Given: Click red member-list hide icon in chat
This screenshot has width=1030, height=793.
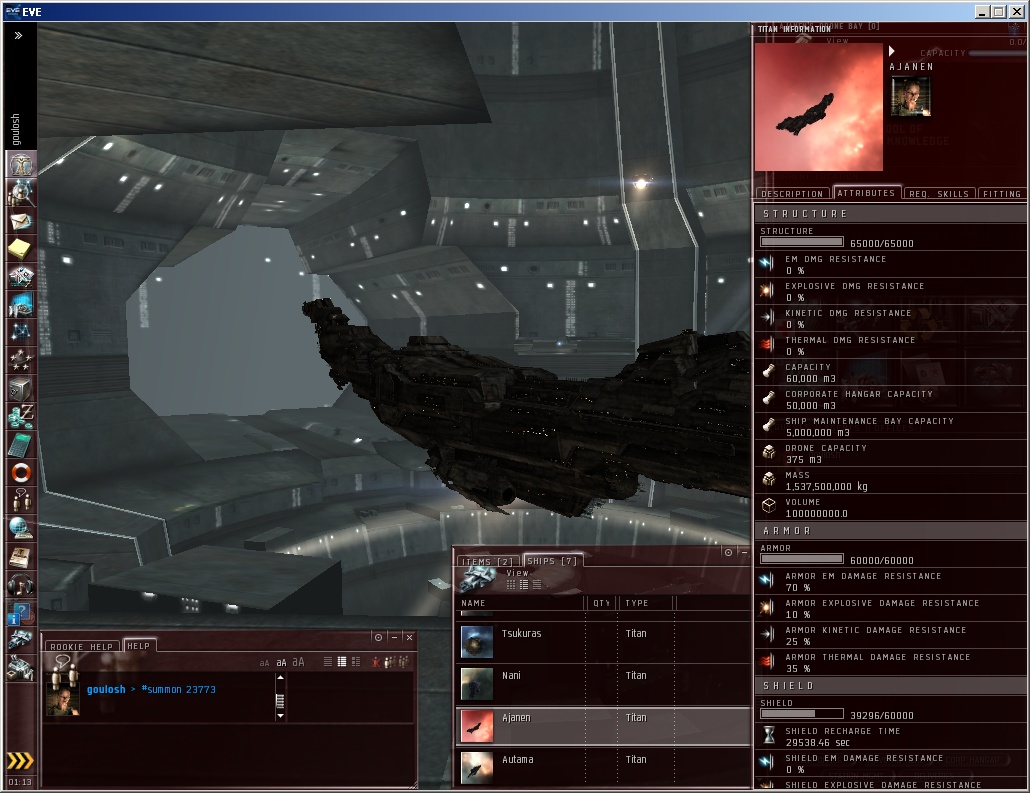Looking at the screenshot, I should point(376,662).
